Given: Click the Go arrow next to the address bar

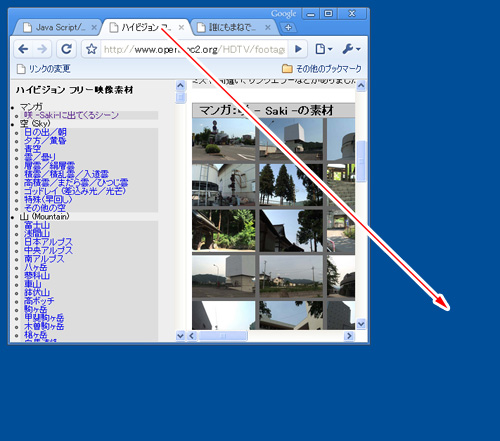Looking at the screenshot, I should point(298,49).
